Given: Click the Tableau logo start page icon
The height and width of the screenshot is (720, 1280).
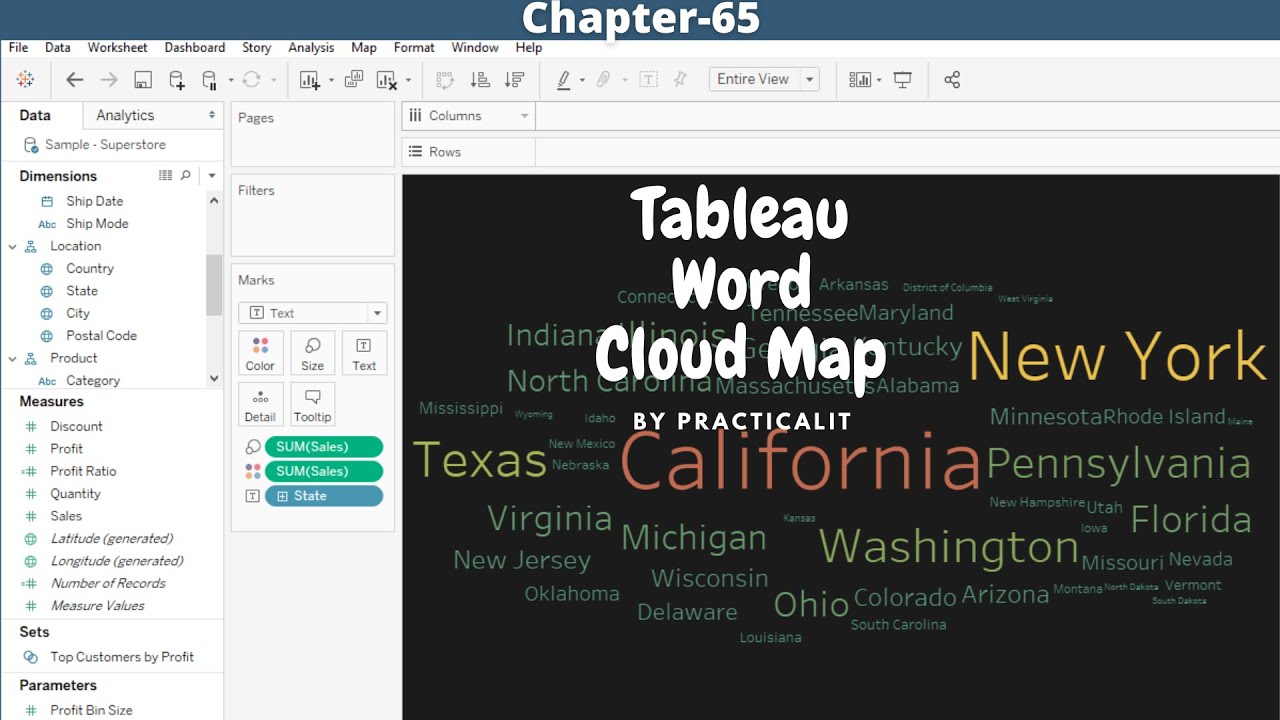Looking at the screenshot, I should 26,80.
